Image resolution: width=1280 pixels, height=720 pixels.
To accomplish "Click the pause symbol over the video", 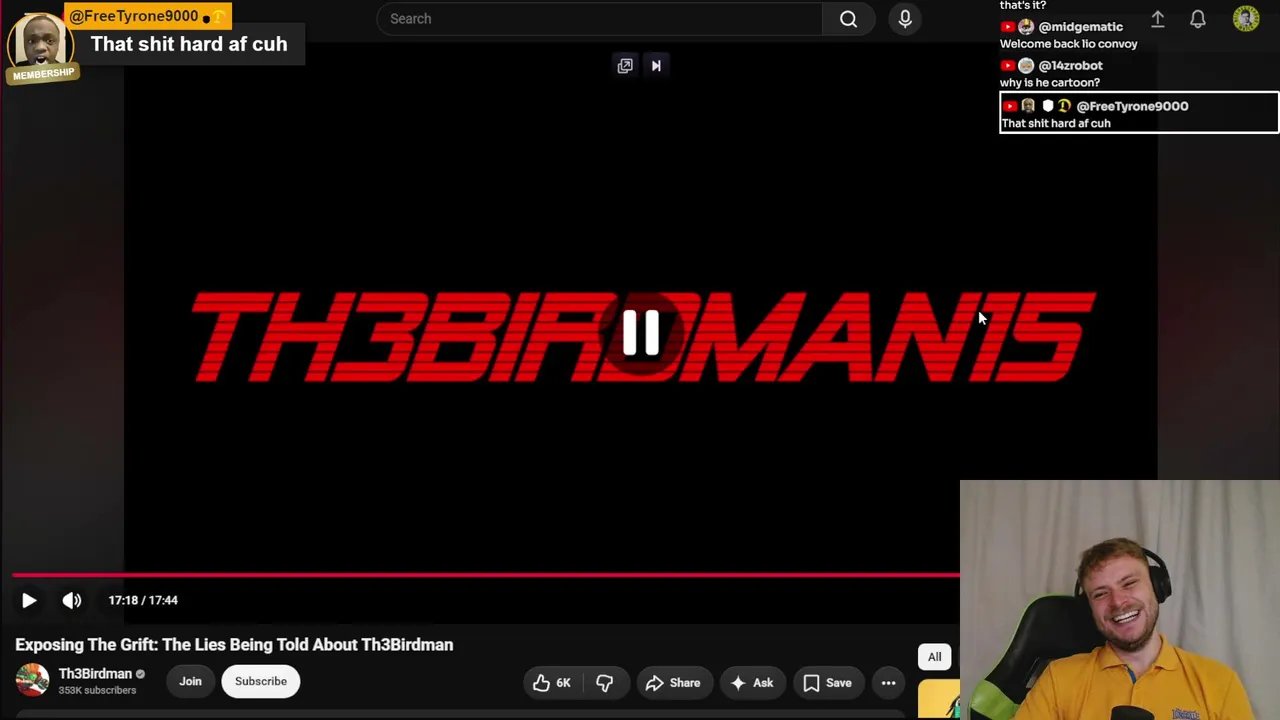I will [641, 333].
